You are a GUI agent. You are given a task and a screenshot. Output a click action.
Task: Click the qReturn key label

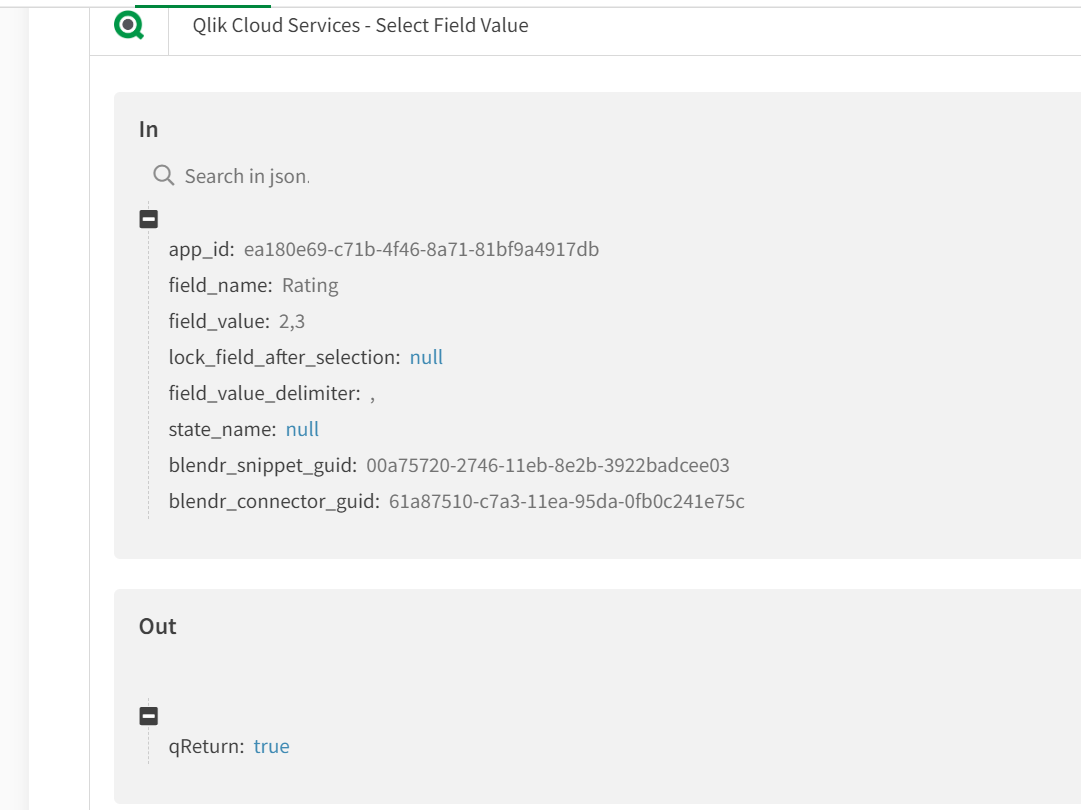[x=206, y=746]
